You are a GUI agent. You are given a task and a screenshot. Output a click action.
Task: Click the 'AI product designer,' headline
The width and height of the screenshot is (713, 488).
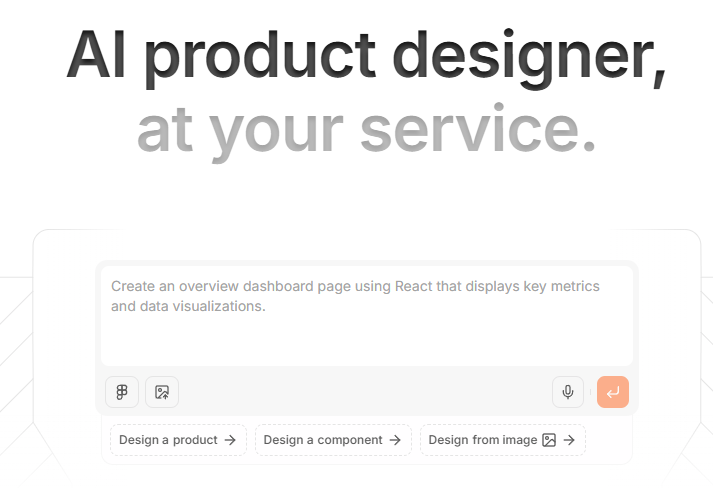click(367, 57)
